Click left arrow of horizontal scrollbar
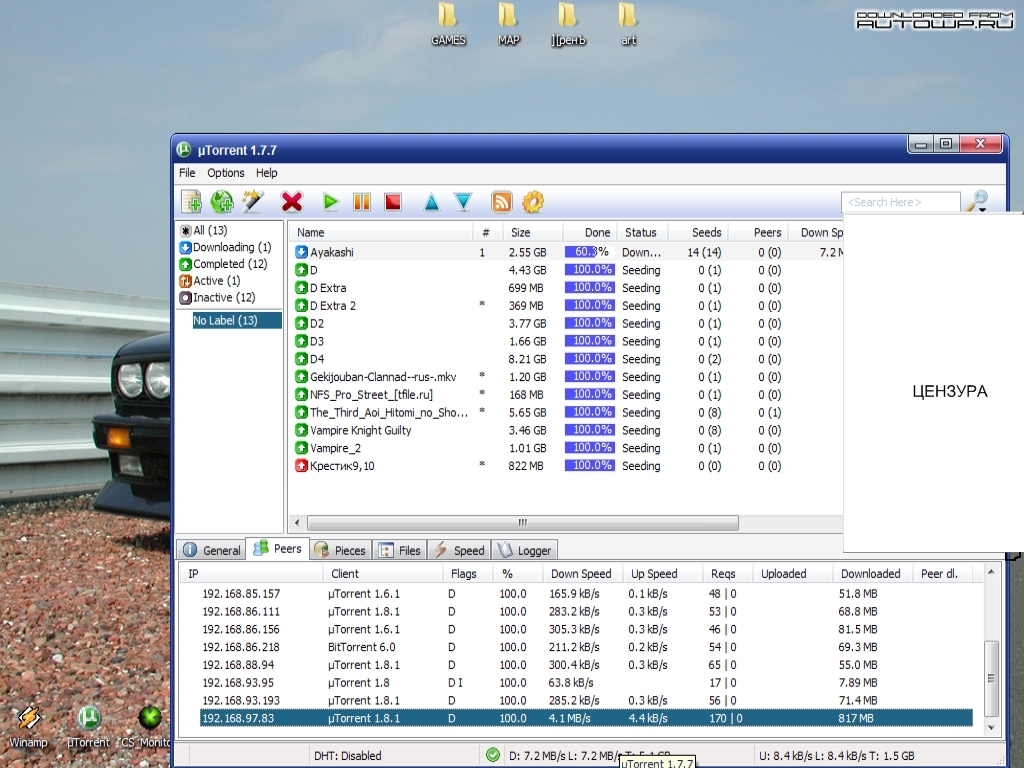The height and width of the screenshot is (768, 1024). 298,522
